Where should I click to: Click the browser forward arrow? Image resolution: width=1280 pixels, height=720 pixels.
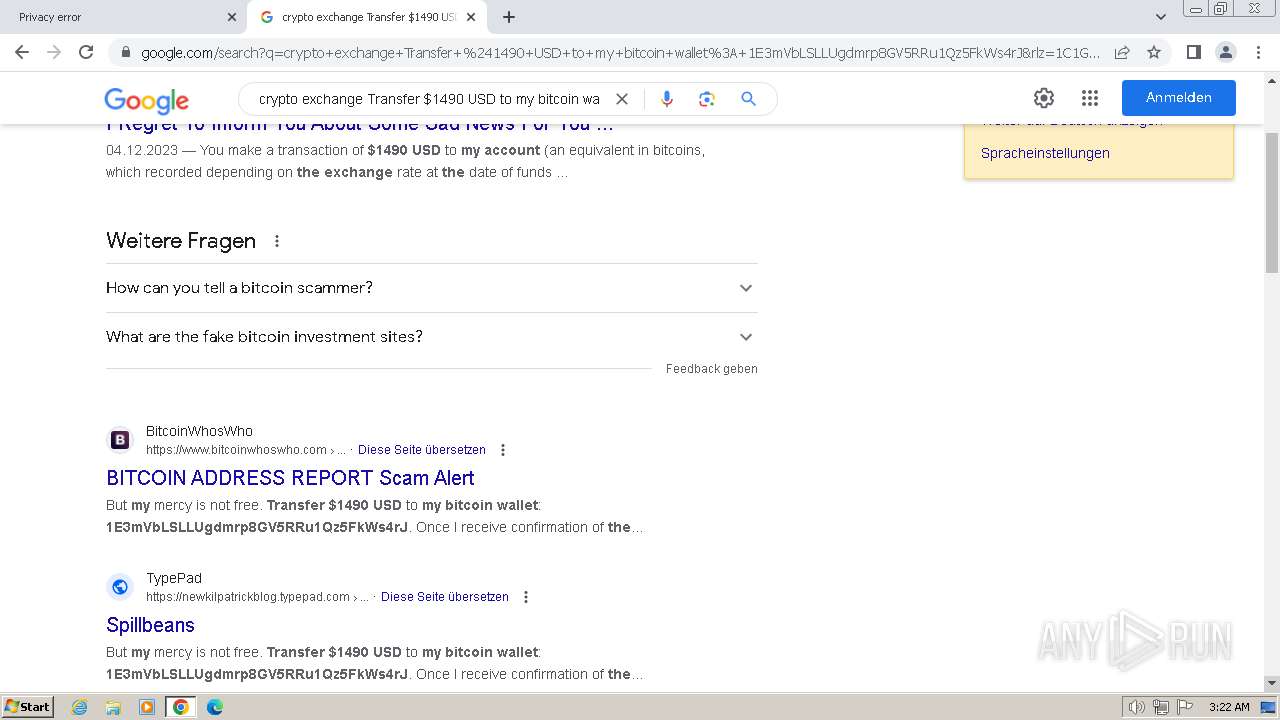54,52
